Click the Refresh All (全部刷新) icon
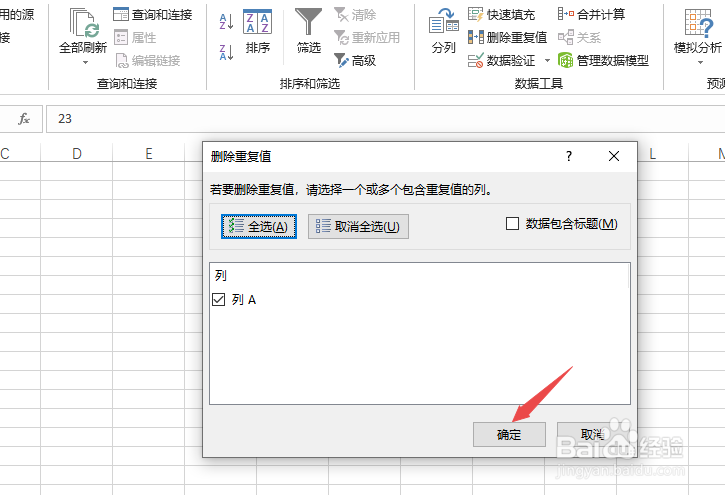Viewport: 725px width, 495px height. coord(84,23)
